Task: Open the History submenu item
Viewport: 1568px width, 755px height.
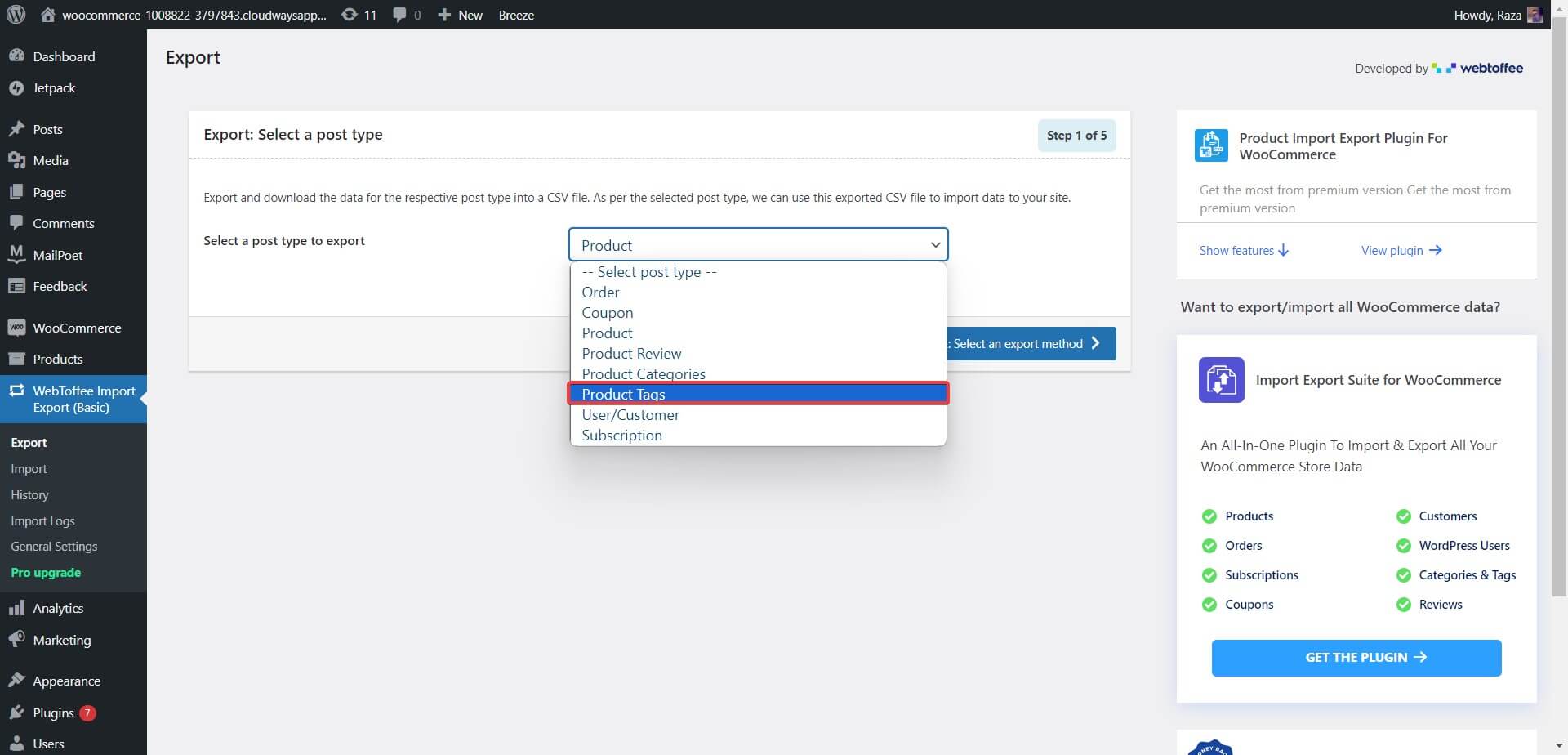Action: pos(29,494)
